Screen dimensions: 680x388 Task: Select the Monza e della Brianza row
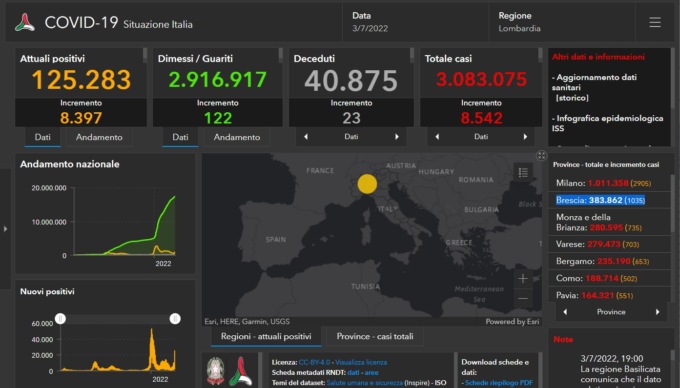coord(609,222)
